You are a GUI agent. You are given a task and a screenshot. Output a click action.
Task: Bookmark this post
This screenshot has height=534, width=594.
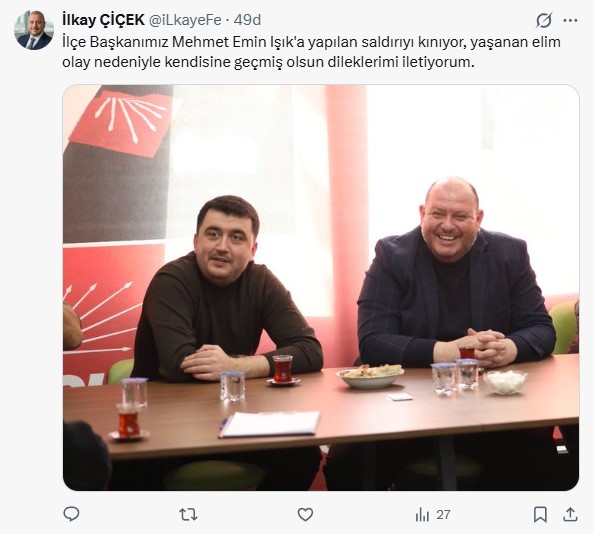pyautogui.click(x=540, y=515)
